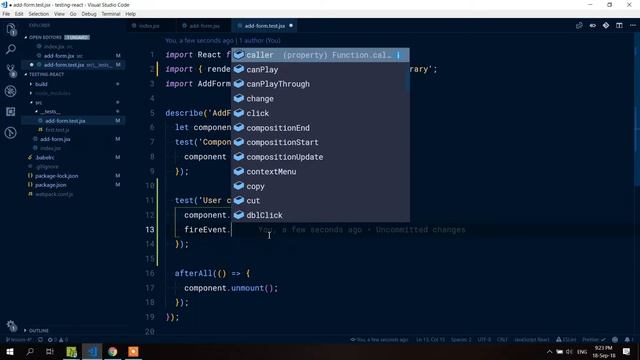Viewport: 640px width, 360px height.
Task: Show hidden system tray icons
Action: tap(549, 351)
